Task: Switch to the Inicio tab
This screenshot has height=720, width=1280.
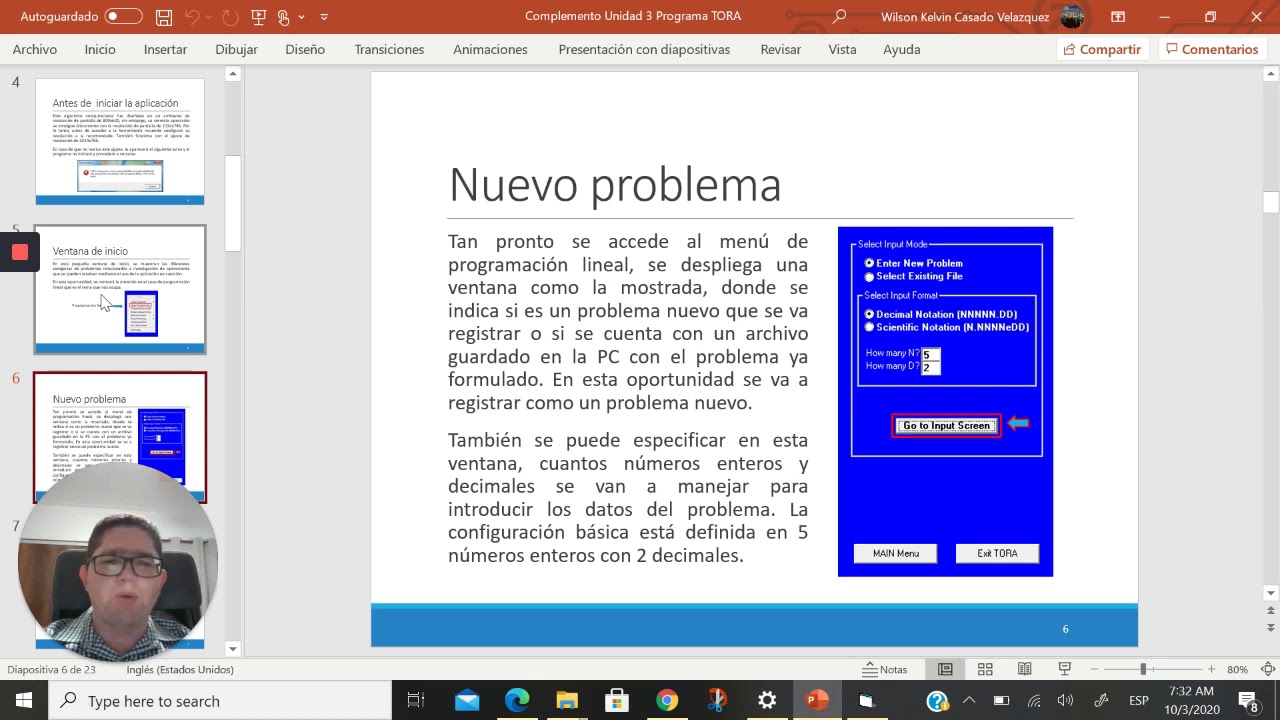Action: click(100, 49)
